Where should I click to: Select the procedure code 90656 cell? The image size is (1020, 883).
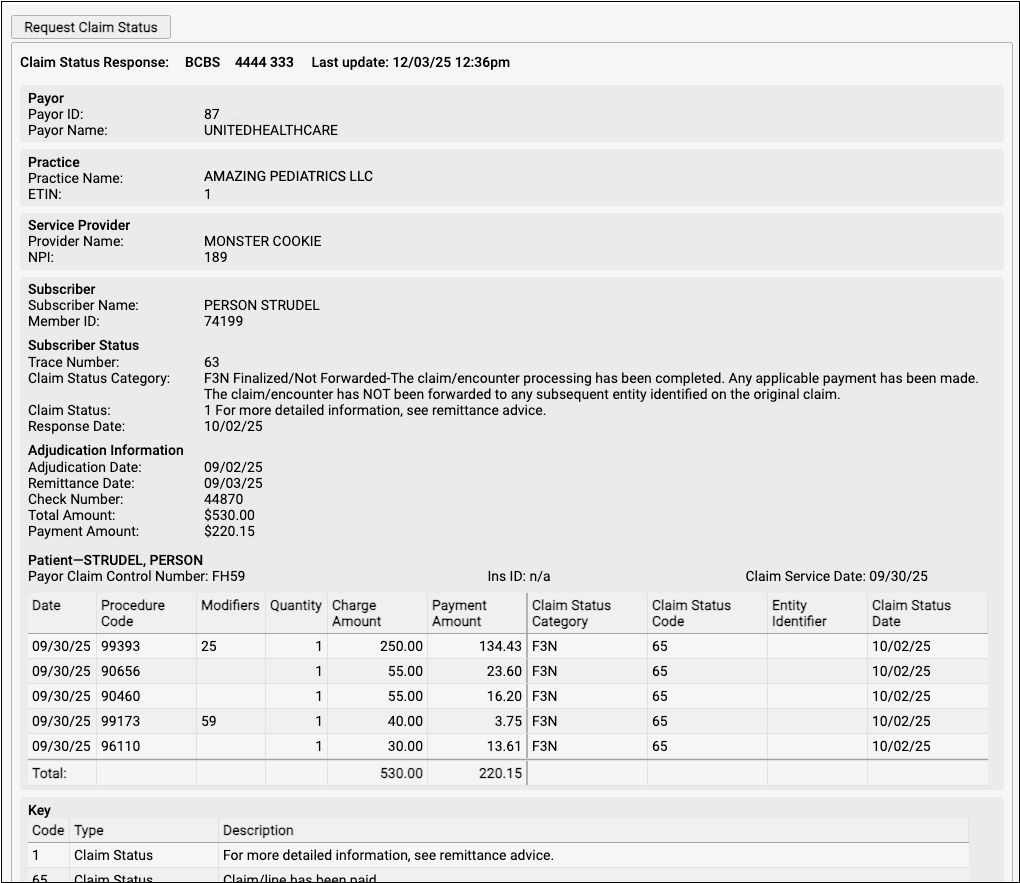click(120, 671)
